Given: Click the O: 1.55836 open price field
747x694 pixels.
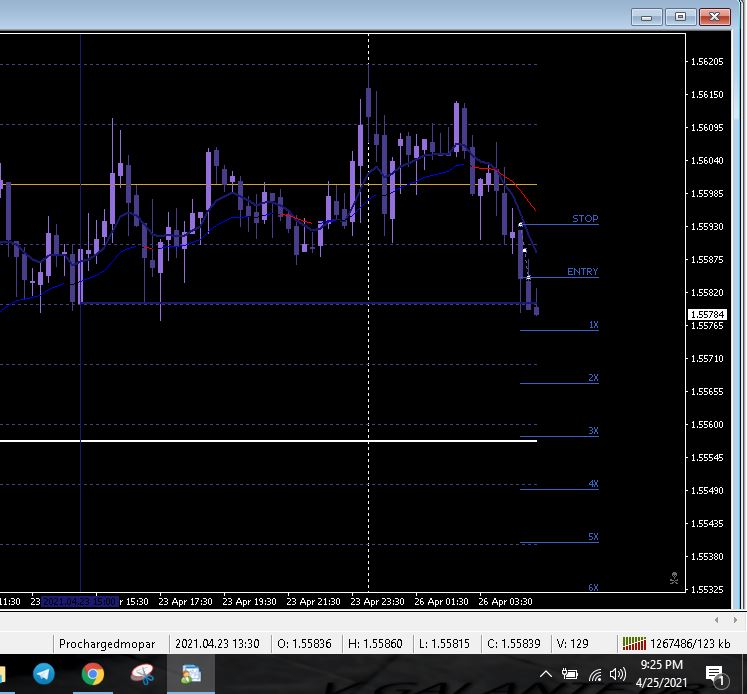Looking at the screenshot, I should pos(306,644).
